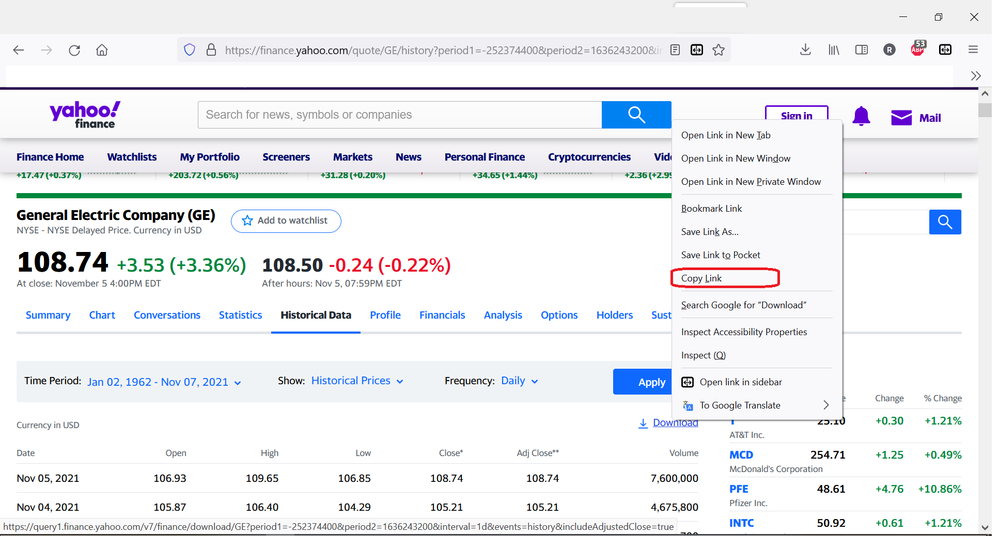Toggle reader view icon in address bar

tap(675, 50)
